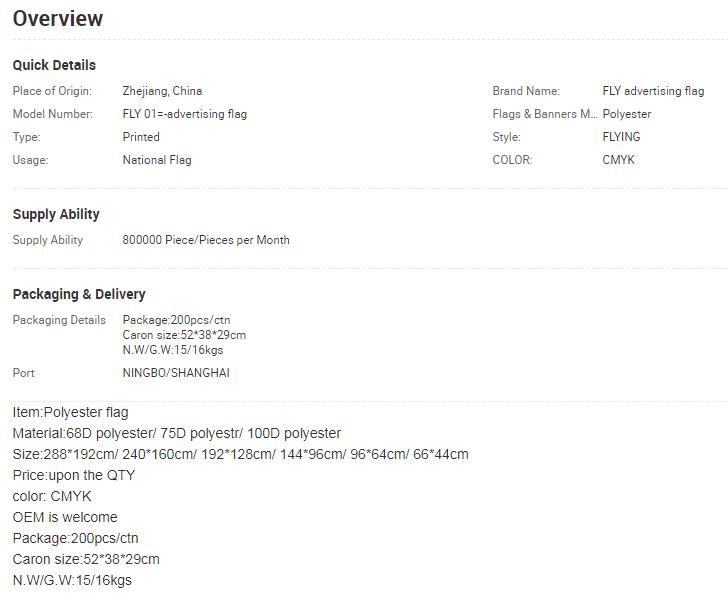Click the Material:68D polyester description line
Screen dimensions: 728x605
point(176,433)
